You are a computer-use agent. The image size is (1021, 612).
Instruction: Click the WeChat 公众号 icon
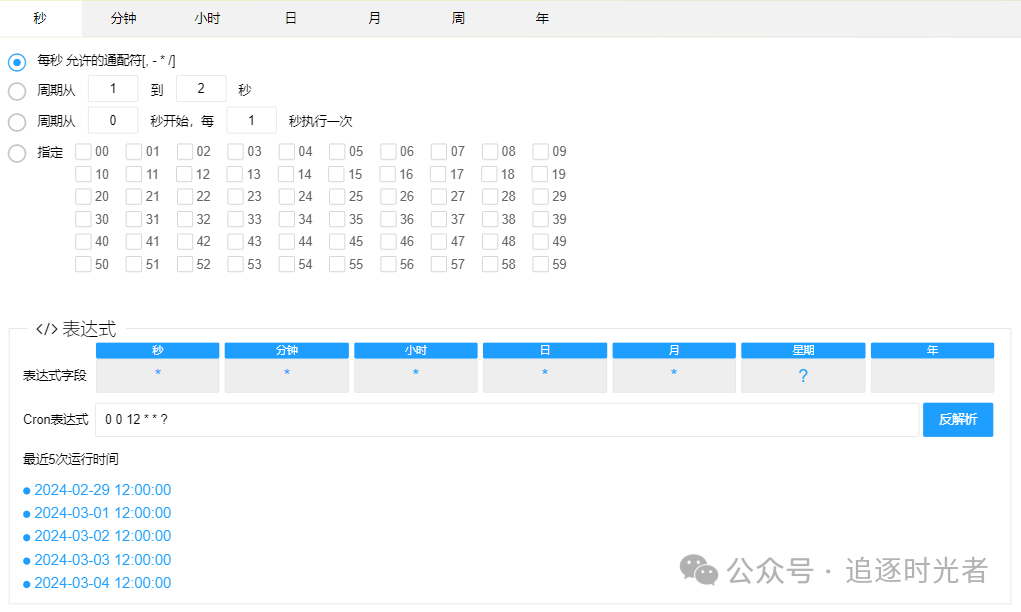[703, 572]
